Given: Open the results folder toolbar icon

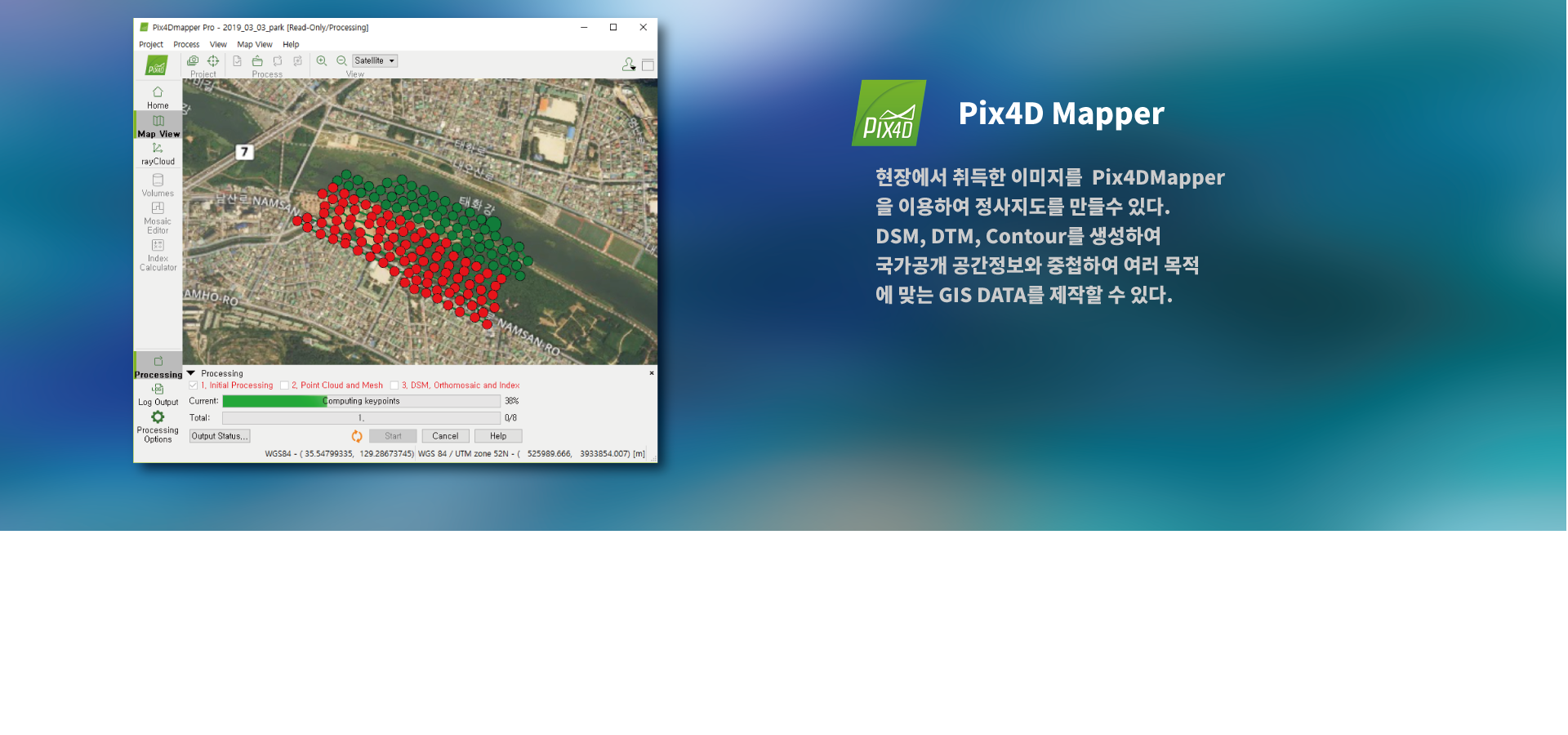Looking at the screenshot, I should tap(257, 61).
